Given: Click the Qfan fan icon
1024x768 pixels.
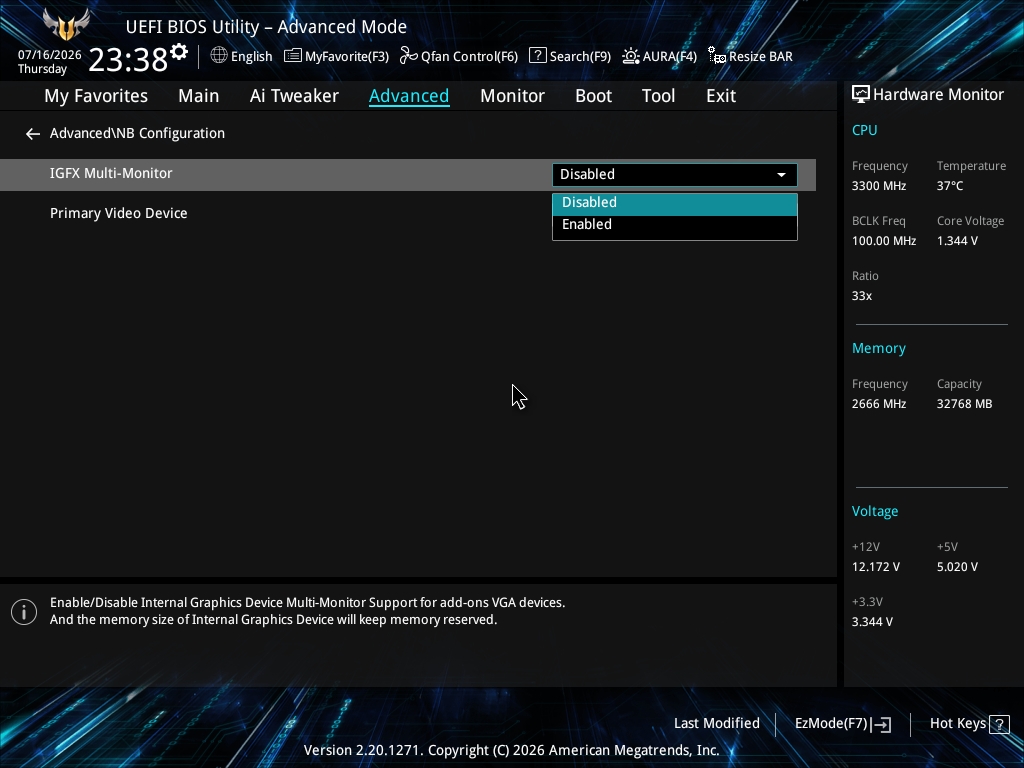Looking at the screenshot, I should [x=409, y=56].
